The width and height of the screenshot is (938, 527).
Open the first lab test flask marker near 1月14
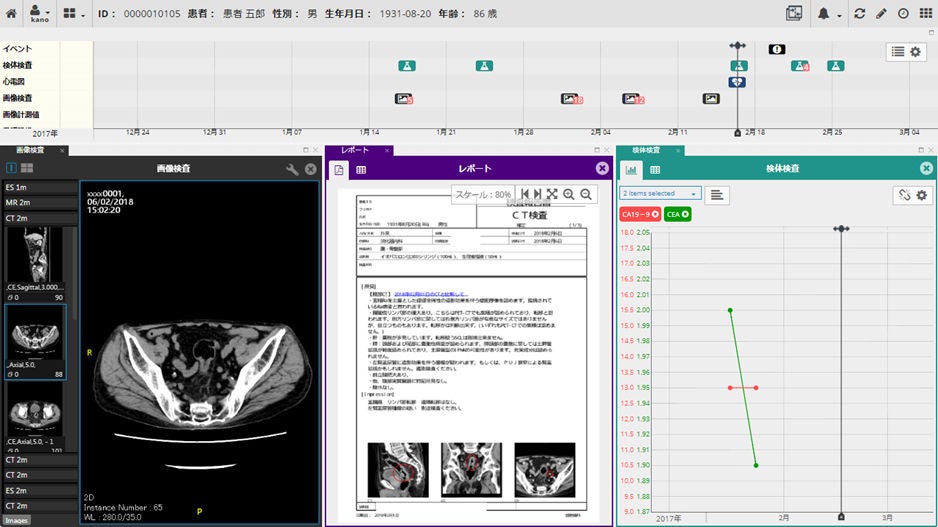[x=407, y=66]
